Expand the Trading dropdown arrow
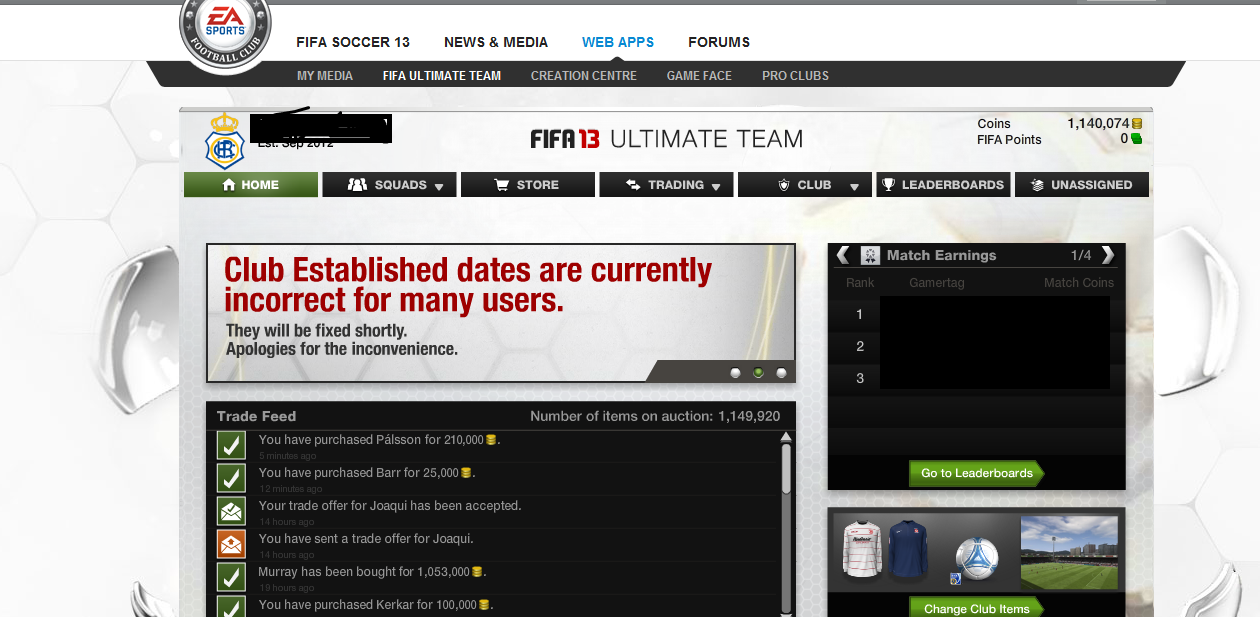 tap(716, 187)
